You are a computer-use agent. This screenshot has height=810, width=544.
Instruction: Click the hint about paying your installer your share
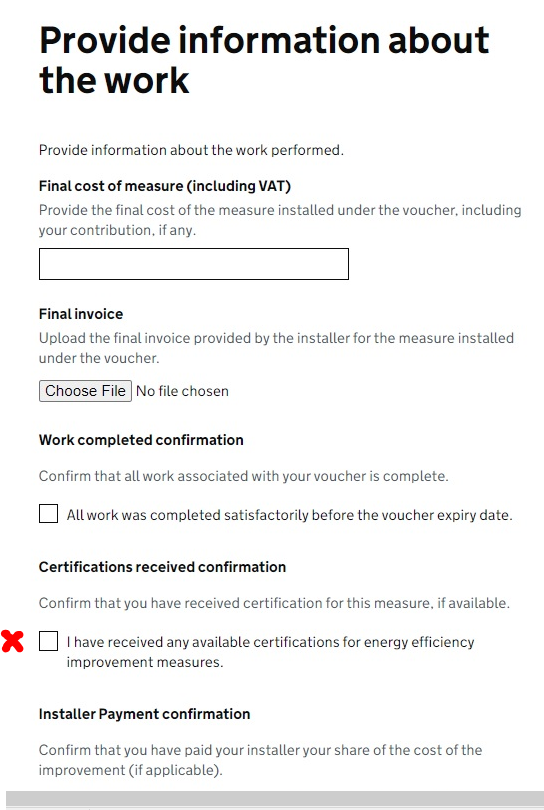click(x=260, y=760)
